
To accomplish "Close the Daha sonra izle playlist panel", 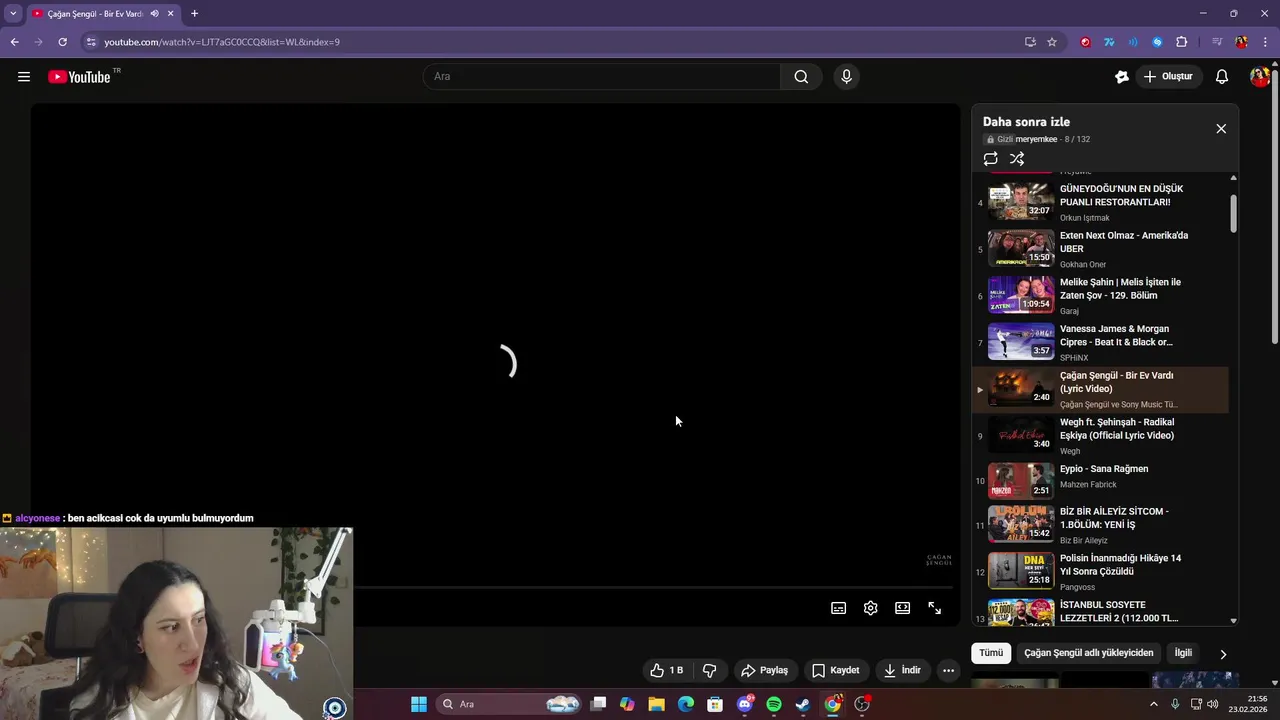I will pos(1221,129).
